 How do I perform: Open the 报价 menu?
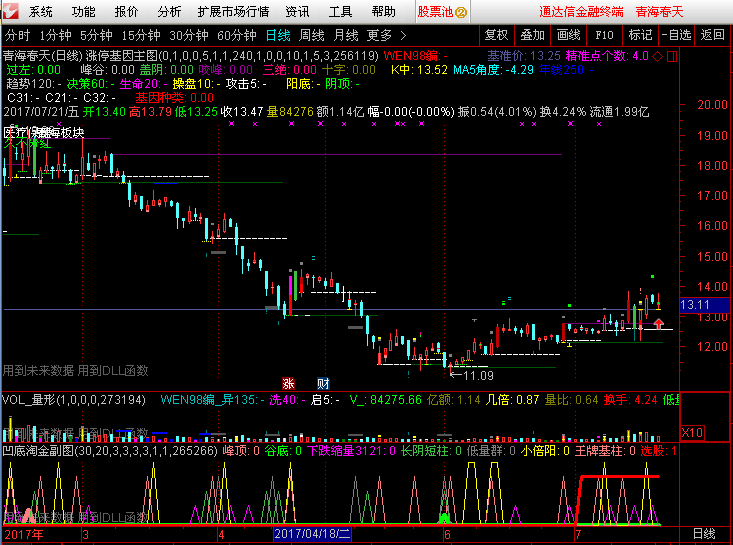tap(127, 12)
